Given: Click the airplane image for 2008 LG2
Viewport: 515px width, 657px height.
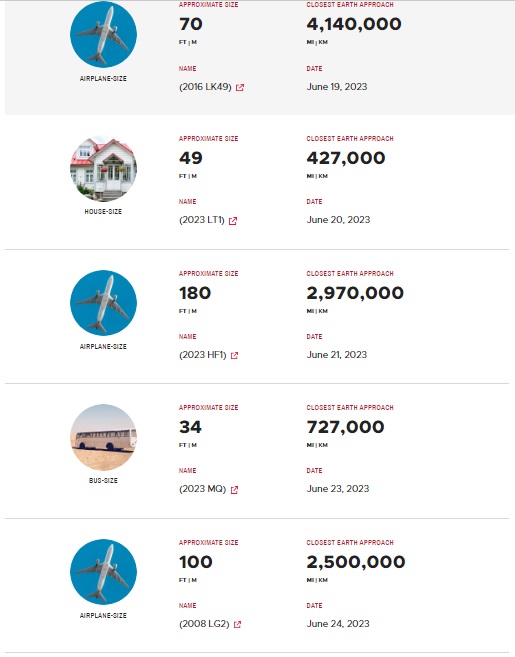Looking at the screenshot, I should click(x=103, y=572).
